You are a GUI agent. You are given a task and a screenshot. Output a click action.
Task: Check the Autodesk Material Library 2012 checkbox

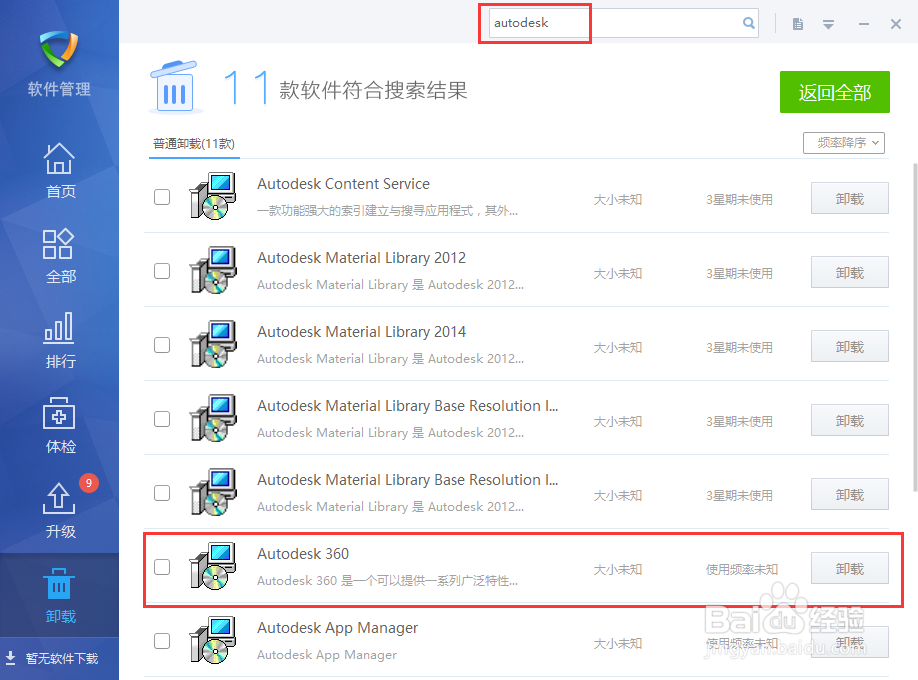click(162, 271)
